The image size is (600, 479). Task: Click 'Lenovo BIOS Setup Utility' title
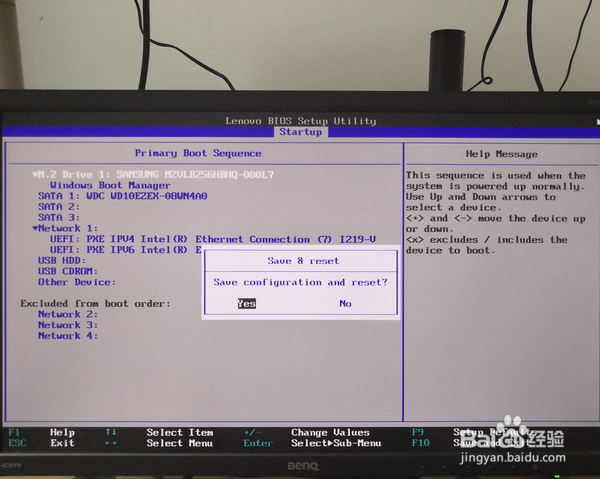301,121
